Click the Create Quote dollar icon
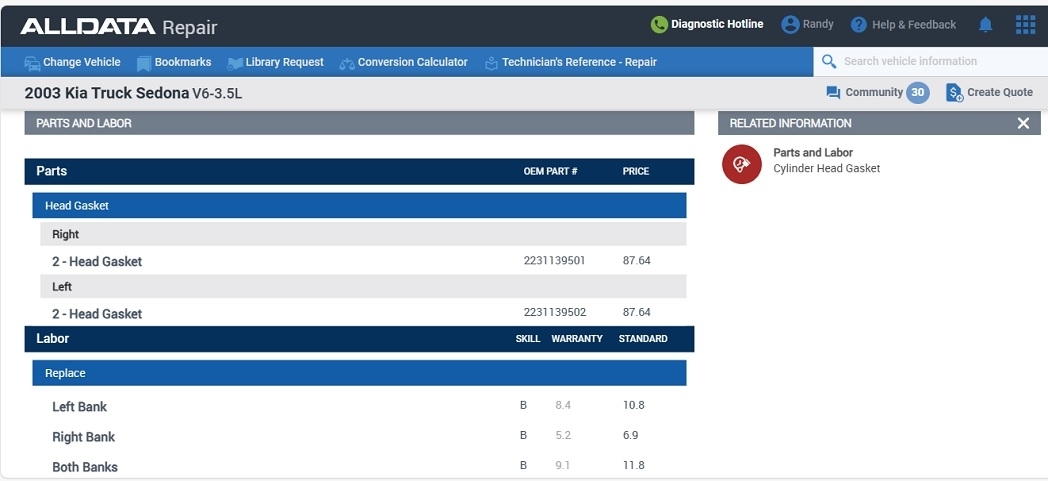1048x481 pixels. pyautogui.click(x=954, y=93)
